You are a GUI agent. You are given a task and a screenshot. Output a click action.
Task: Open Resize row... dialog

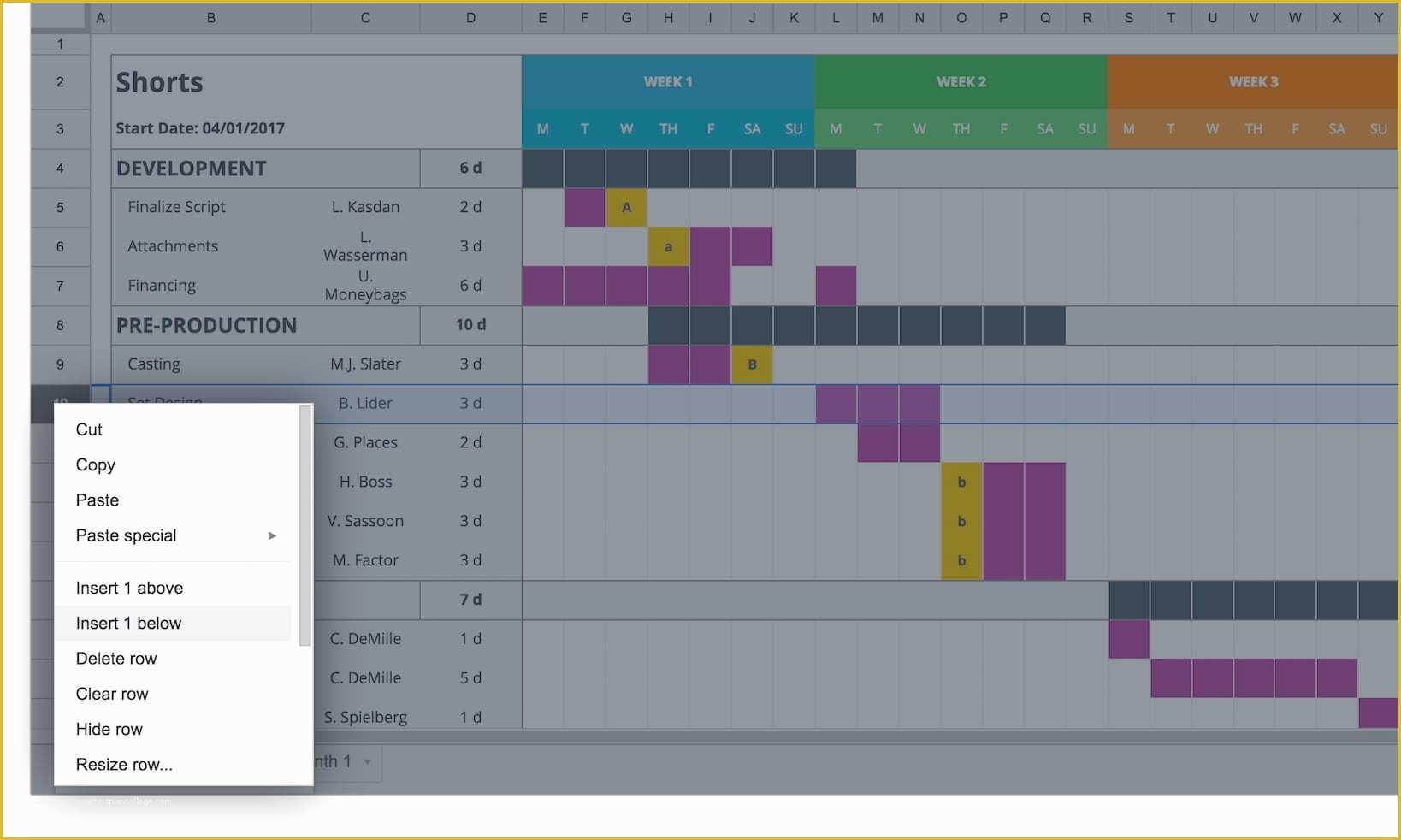pos(173,765)
